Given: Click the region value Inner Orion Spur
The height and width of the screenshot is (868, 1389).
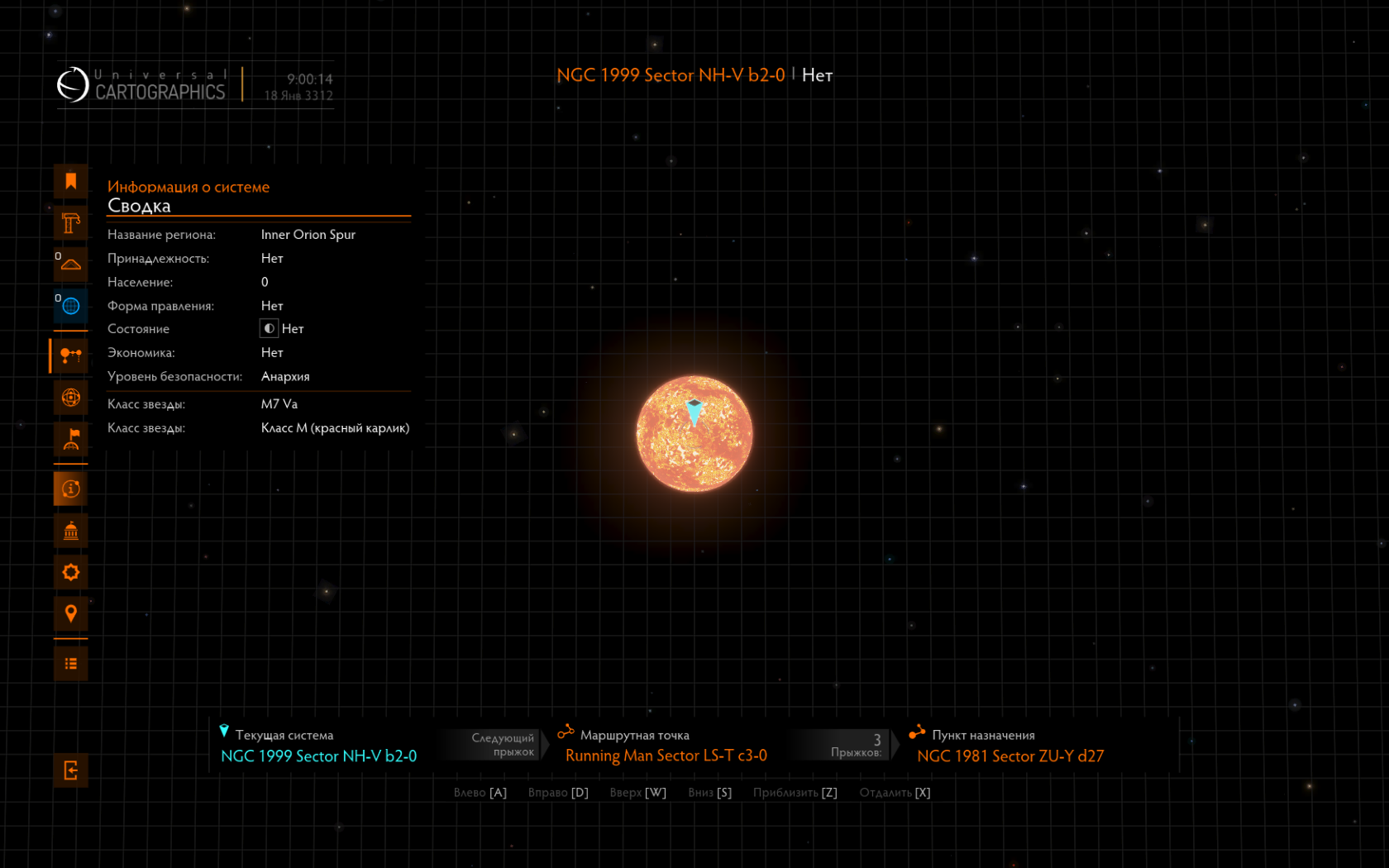Looking at the screenshot, I should (308, 235).
